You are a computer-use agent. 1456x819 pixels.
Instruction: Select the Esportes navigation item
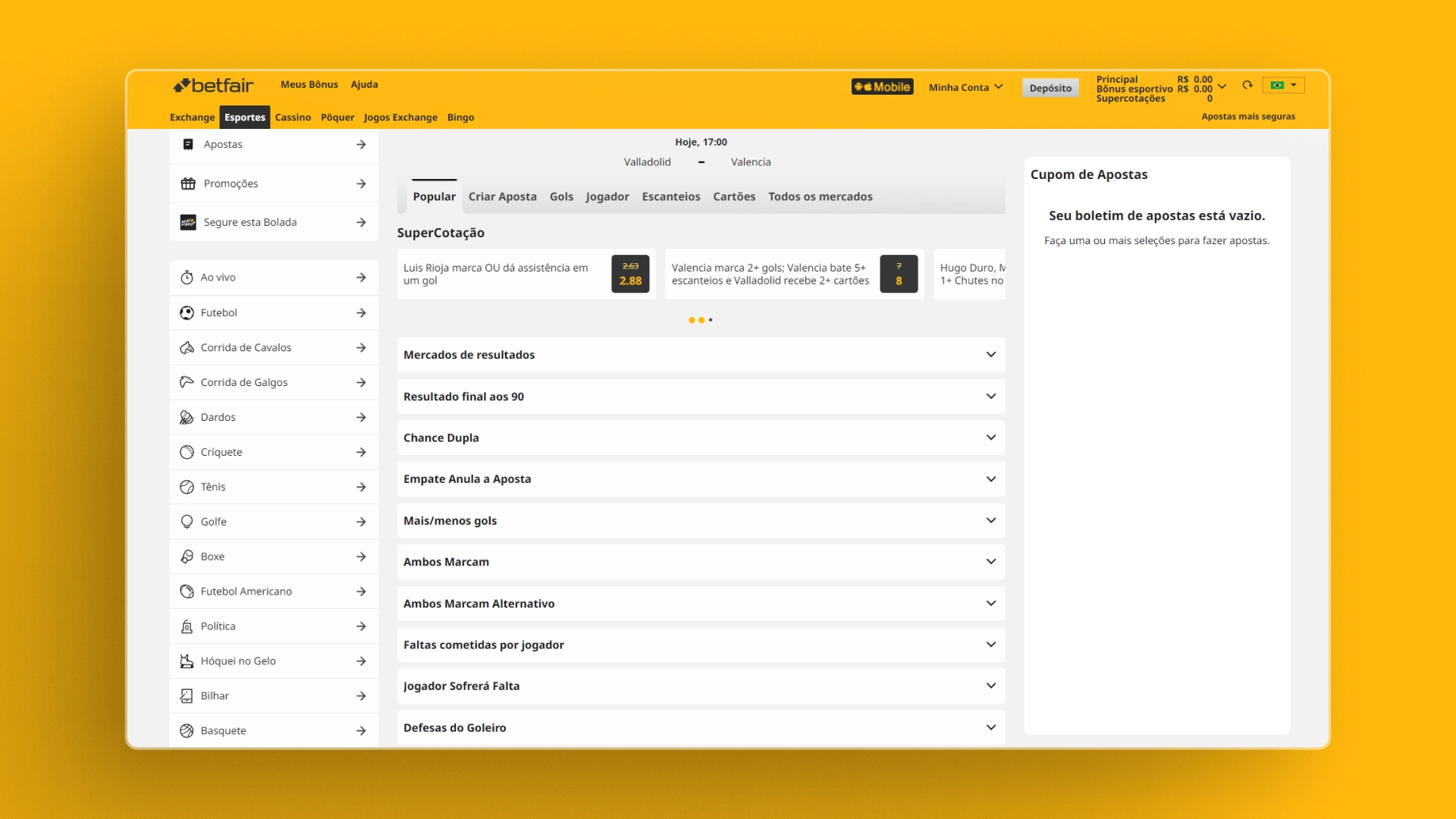click(245, 118)
